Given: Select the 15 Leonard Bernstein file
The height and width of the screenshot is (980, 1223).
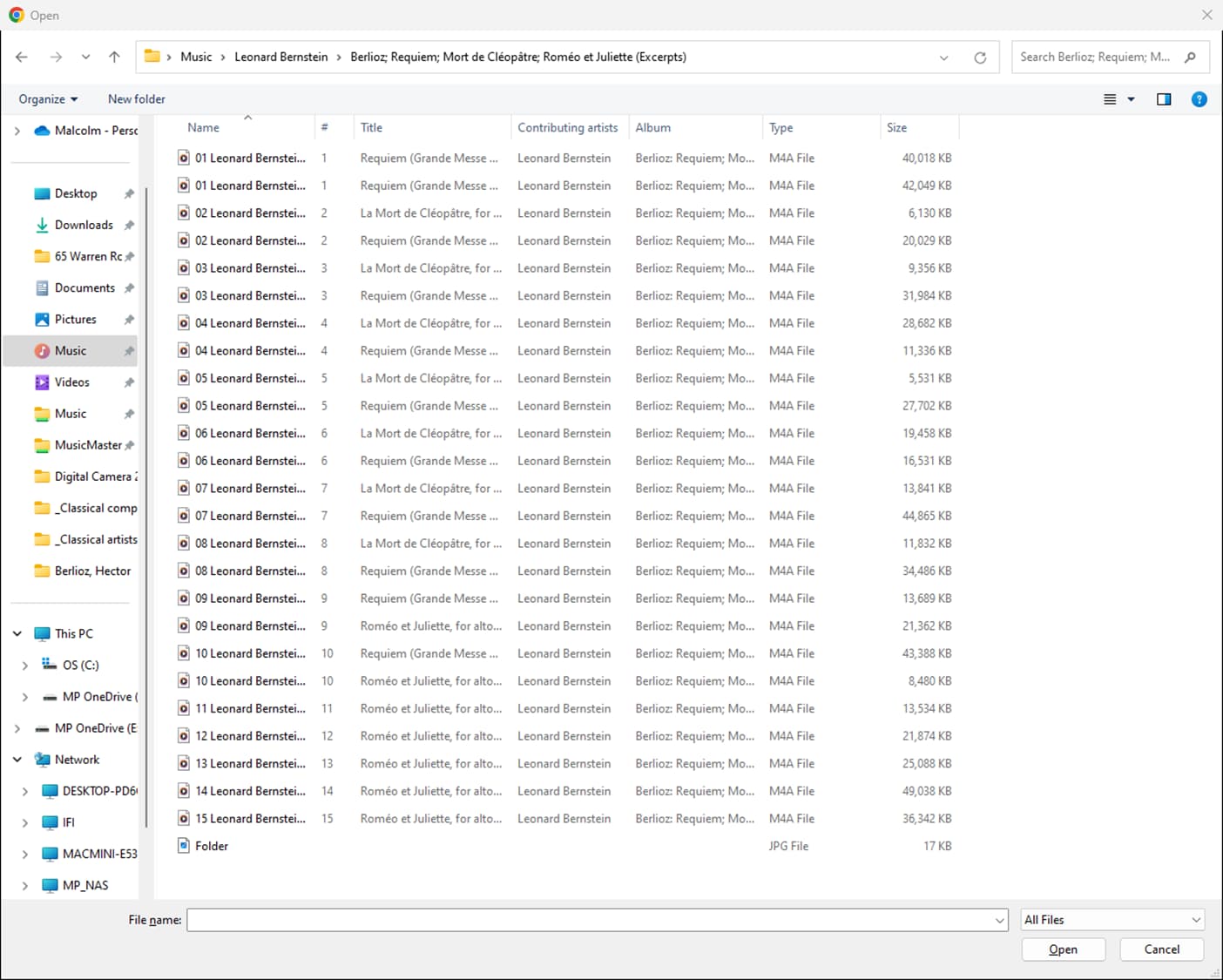Looking at the screenshot, I should pyautogui.click(x=564, y=818).
